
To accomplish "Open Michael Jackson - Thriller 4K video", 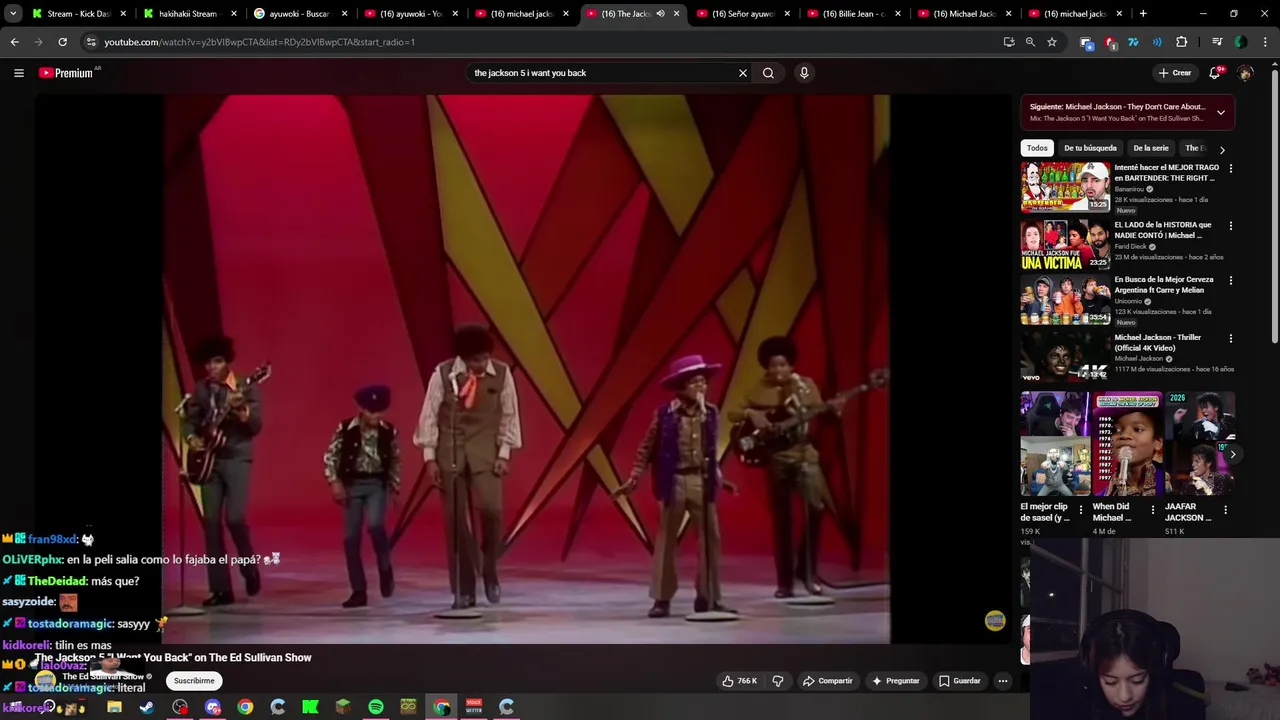I will pyautogui.click(x=1065, y=357).
